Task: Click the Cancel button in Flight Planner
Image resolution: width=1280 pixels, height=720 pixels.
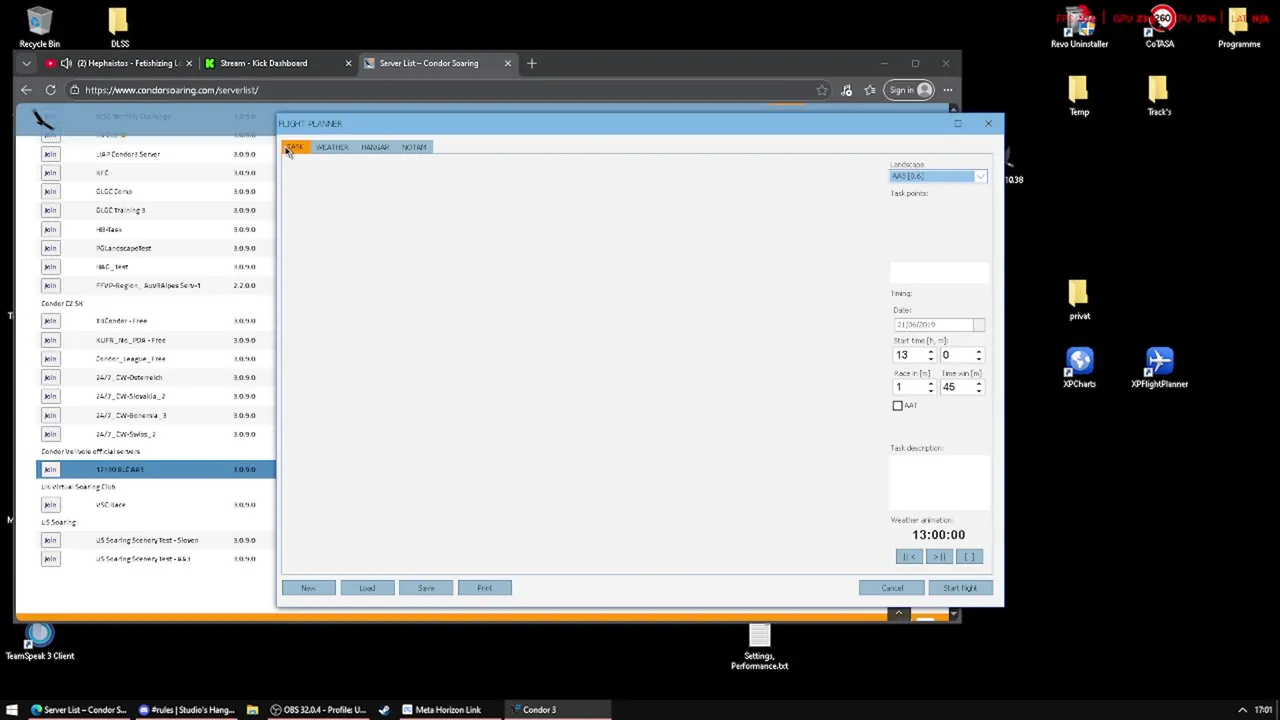Action: (892, 588)
